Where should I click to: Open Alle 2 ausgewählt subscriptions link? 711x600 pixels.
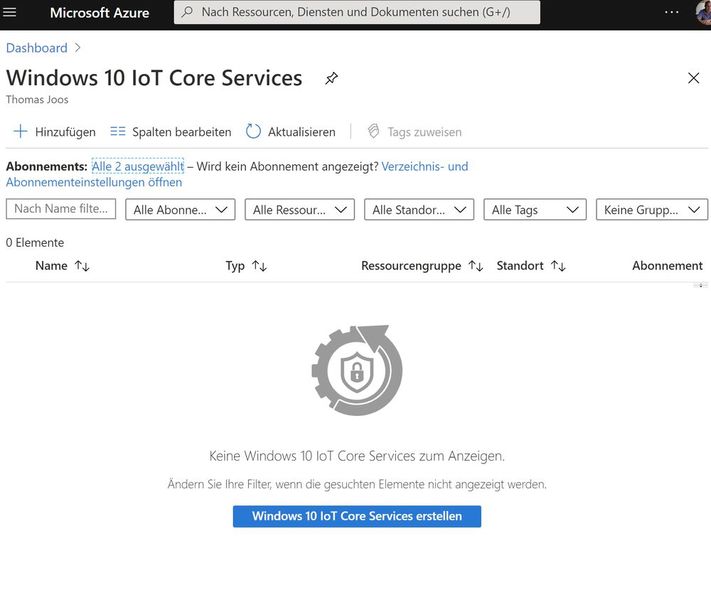(138, 166)
